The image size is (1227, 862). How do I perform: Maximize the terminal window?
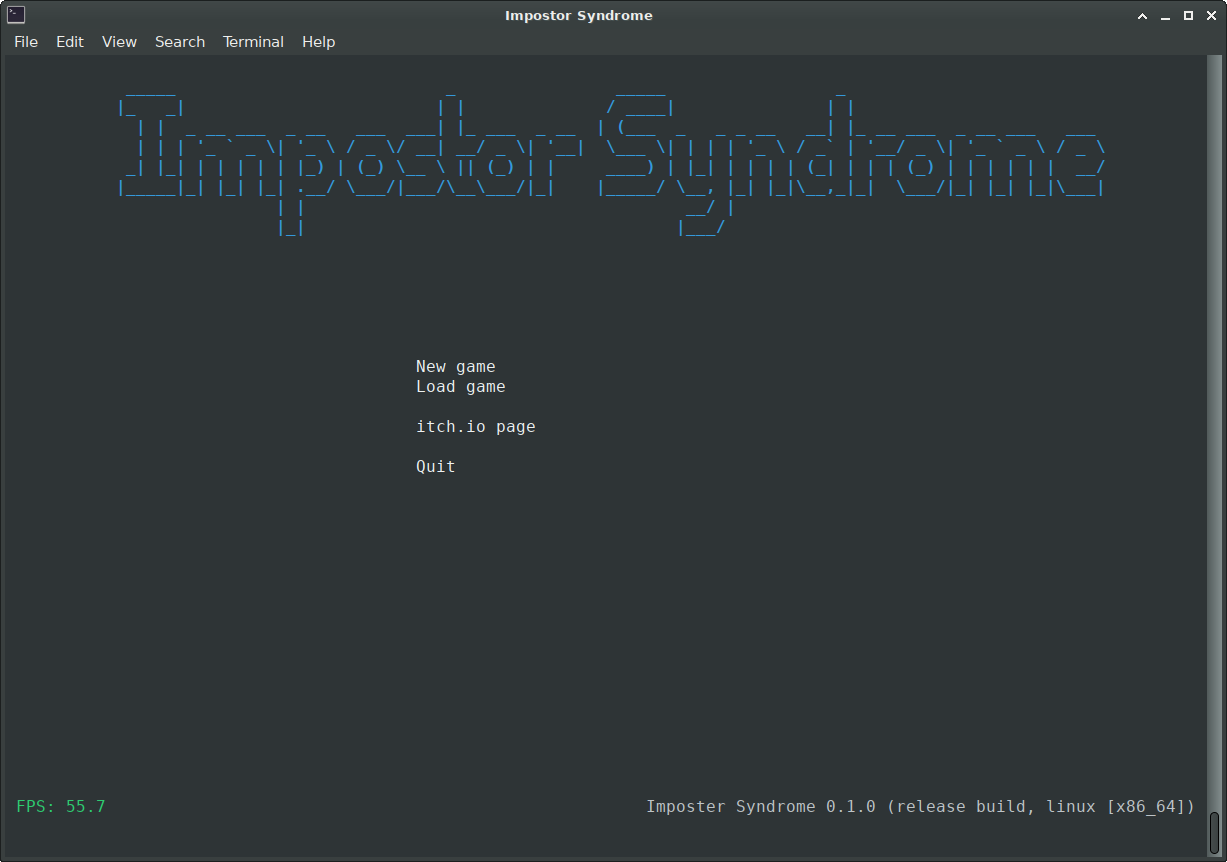(1189, 15)
